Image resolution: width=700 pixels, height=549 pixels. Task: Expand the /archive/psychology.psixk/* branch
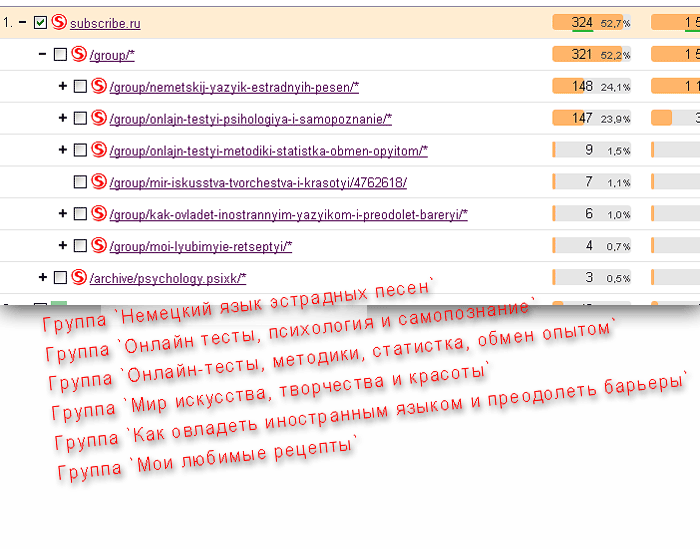tap(43, 277)
